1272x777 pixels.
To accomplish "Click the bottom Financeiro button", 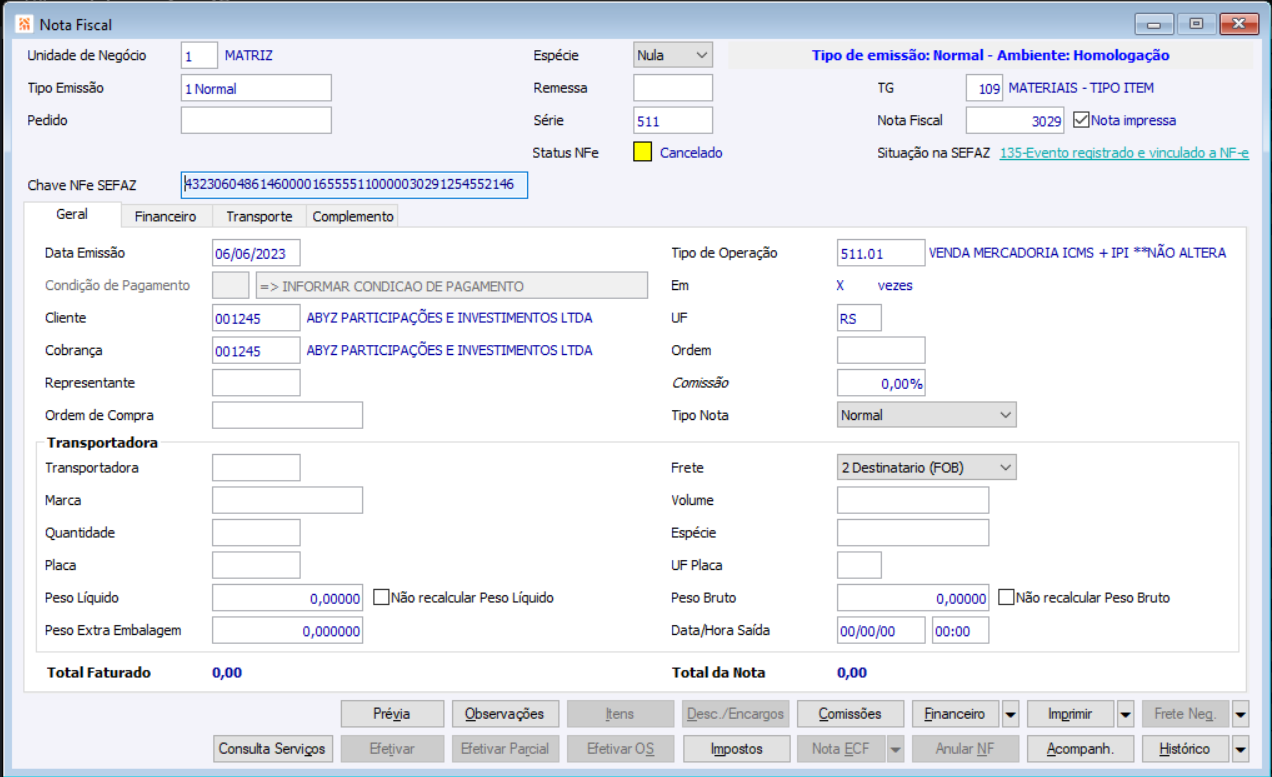I will point(956,714).
